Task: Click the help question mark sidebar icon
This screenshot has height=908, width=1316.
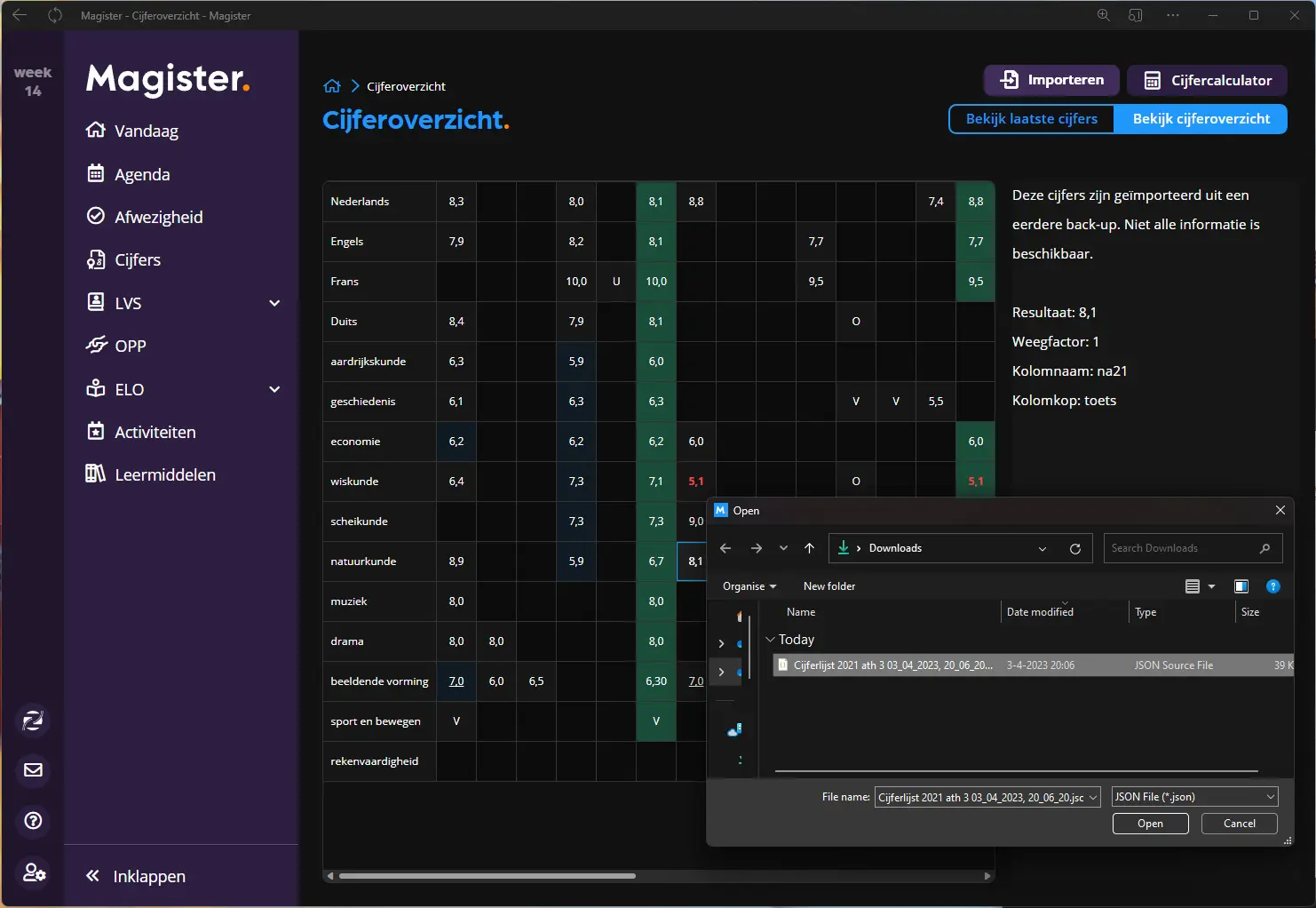Action: (x=33, y=821)
